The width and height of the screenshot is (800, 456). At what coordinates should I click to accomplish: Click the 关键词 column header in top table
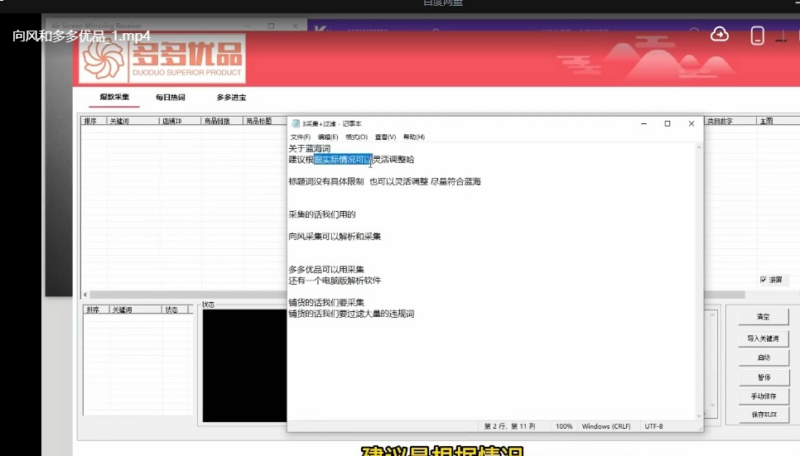132,121
